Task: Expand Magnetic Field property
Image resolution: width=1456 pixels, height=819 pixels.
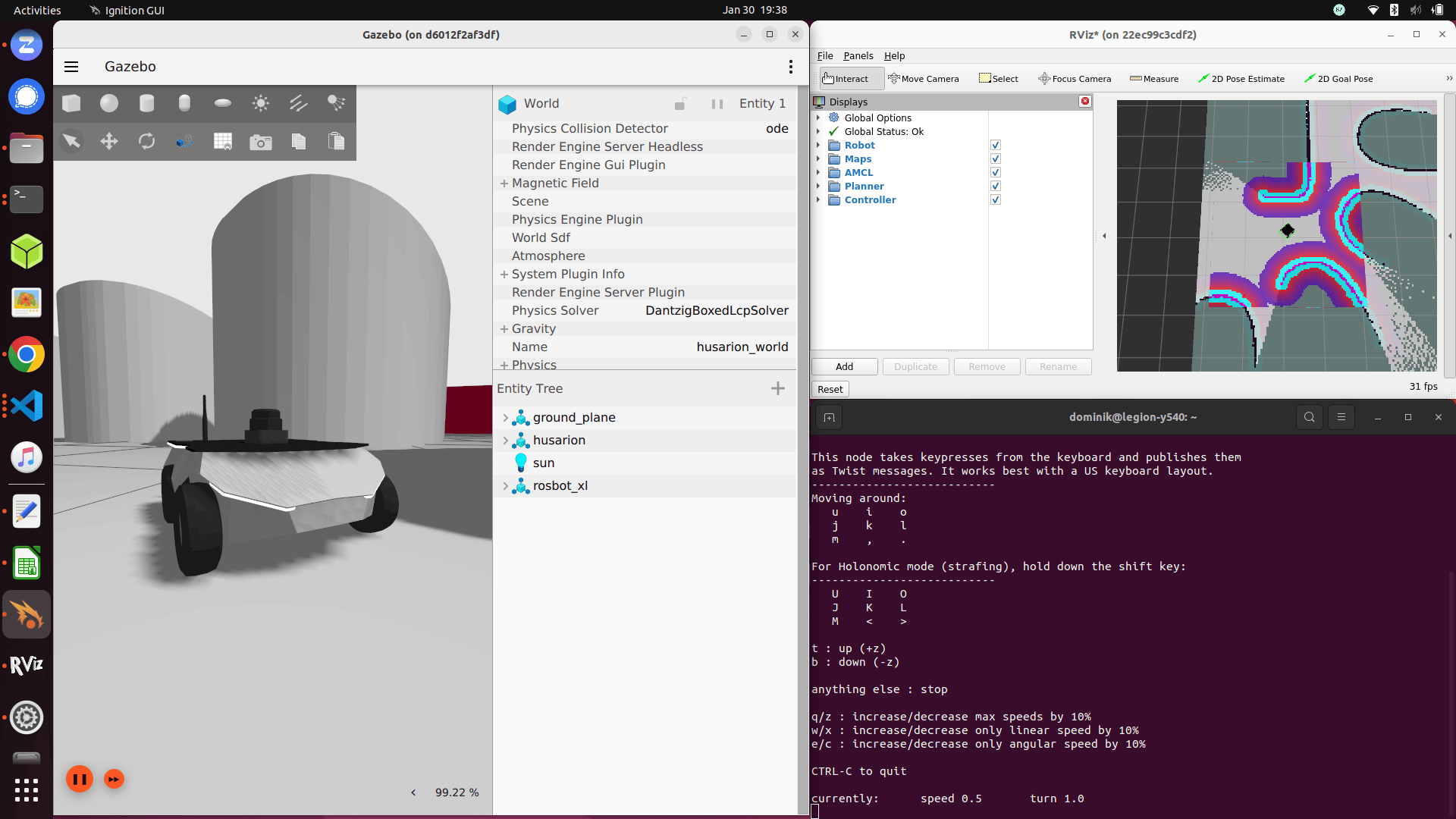Action: pos(504,184)
